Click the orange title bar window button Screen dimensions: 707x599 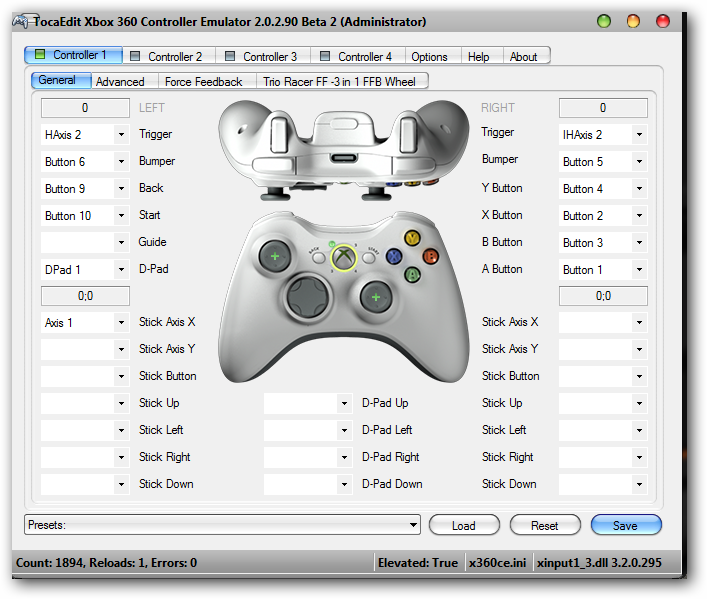(x=633, y=21)
